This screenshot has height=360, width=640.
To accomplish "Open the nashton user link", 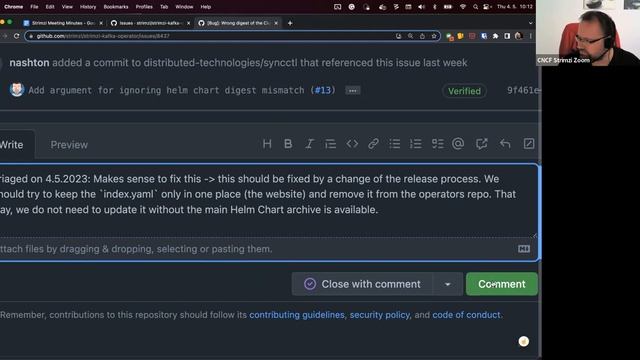I will coord(29,62).
